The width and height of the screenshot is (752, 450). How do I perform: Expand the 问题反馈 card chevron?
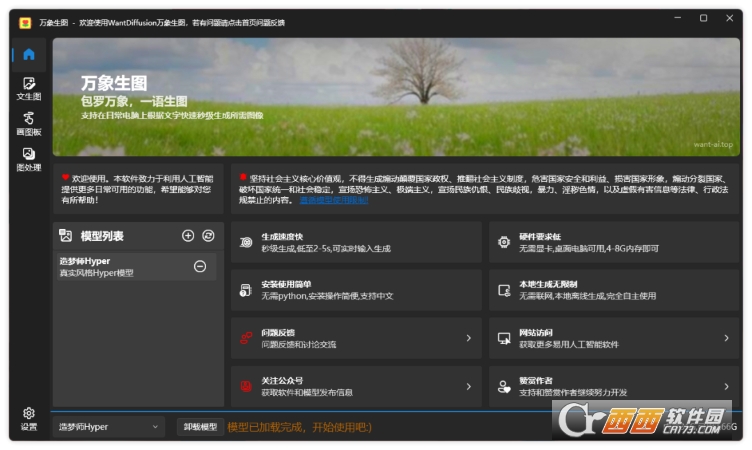[468, 338]
